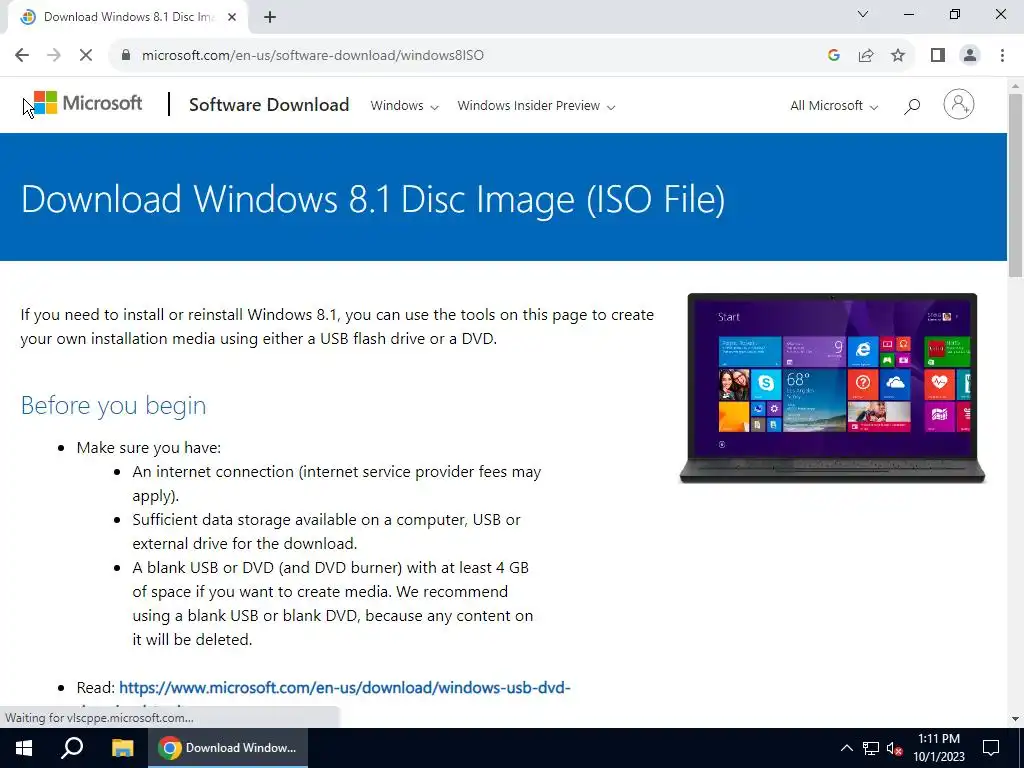Screen dimensions: 1024x768
Task: Open taskbar search magnifier
Action: coord(72,748)
